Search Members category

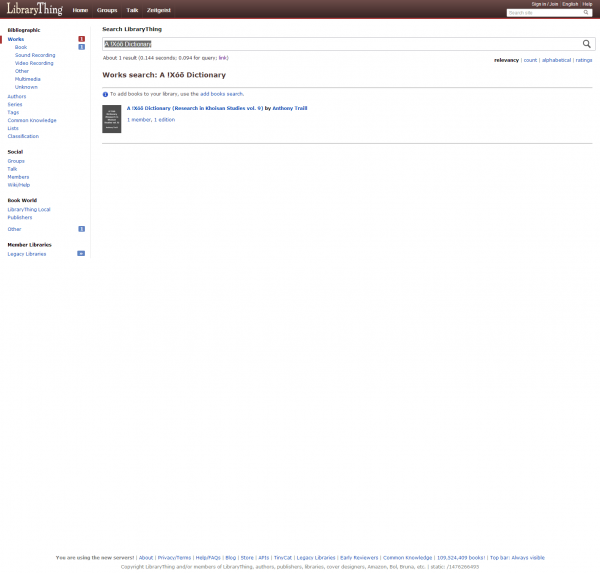click(x=18, y=177)
